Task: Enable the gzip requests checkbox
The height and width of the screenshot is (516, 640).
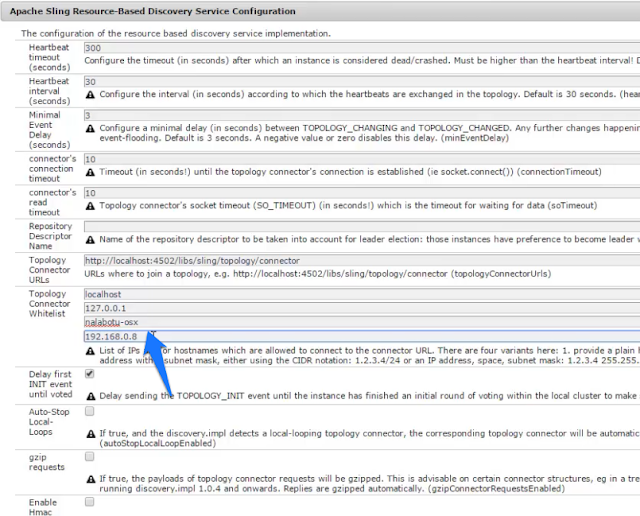Action: 89,456
